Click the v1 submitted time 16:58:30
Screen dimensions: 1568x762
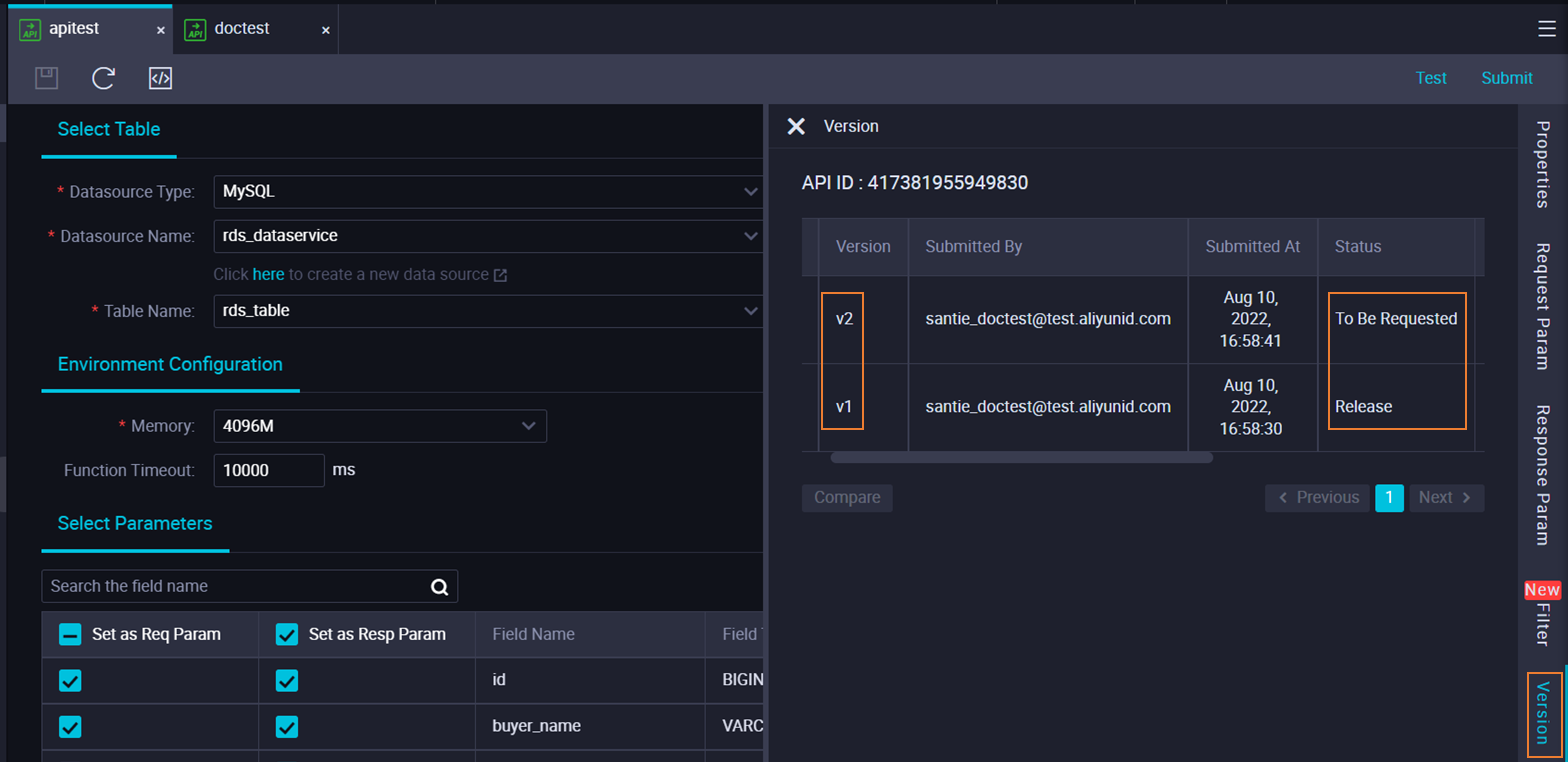[1253, 429]
